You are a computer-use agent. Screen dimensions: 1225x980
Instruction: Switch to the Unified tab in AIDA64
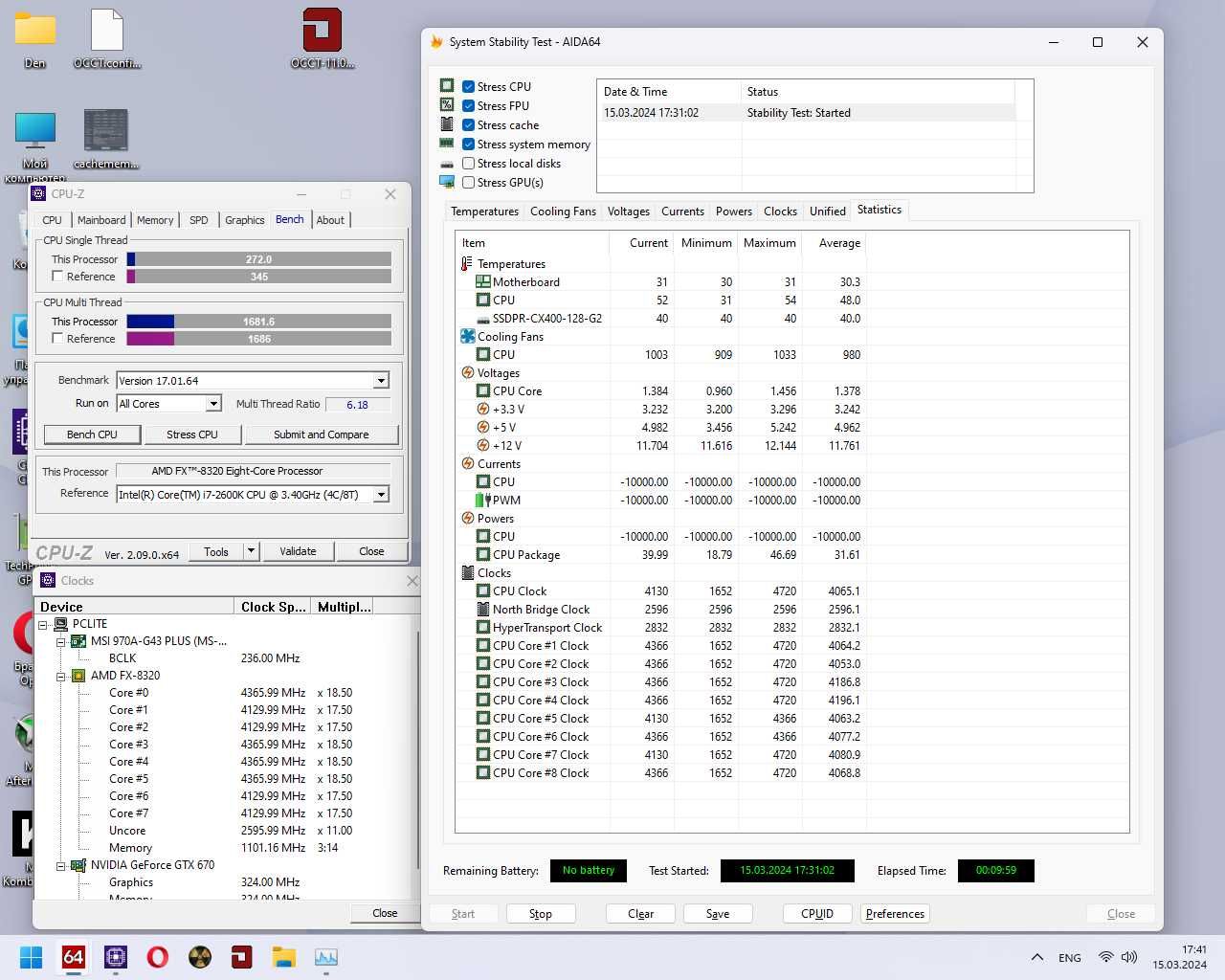pos(828,212)
